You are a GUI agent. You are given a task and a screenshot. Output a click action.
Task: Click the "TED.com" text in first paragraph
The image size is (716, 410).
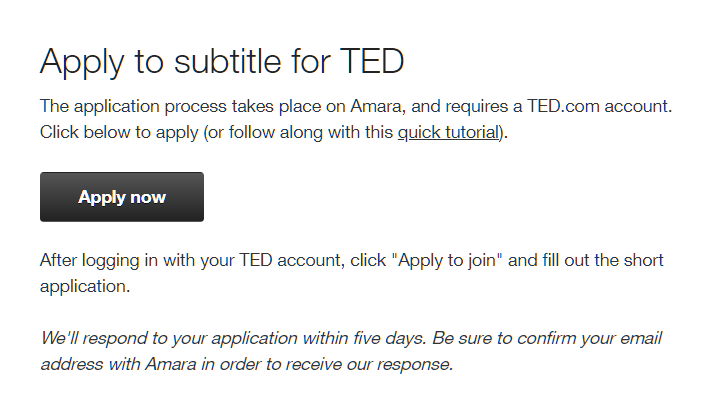click(x=563, y=106)
